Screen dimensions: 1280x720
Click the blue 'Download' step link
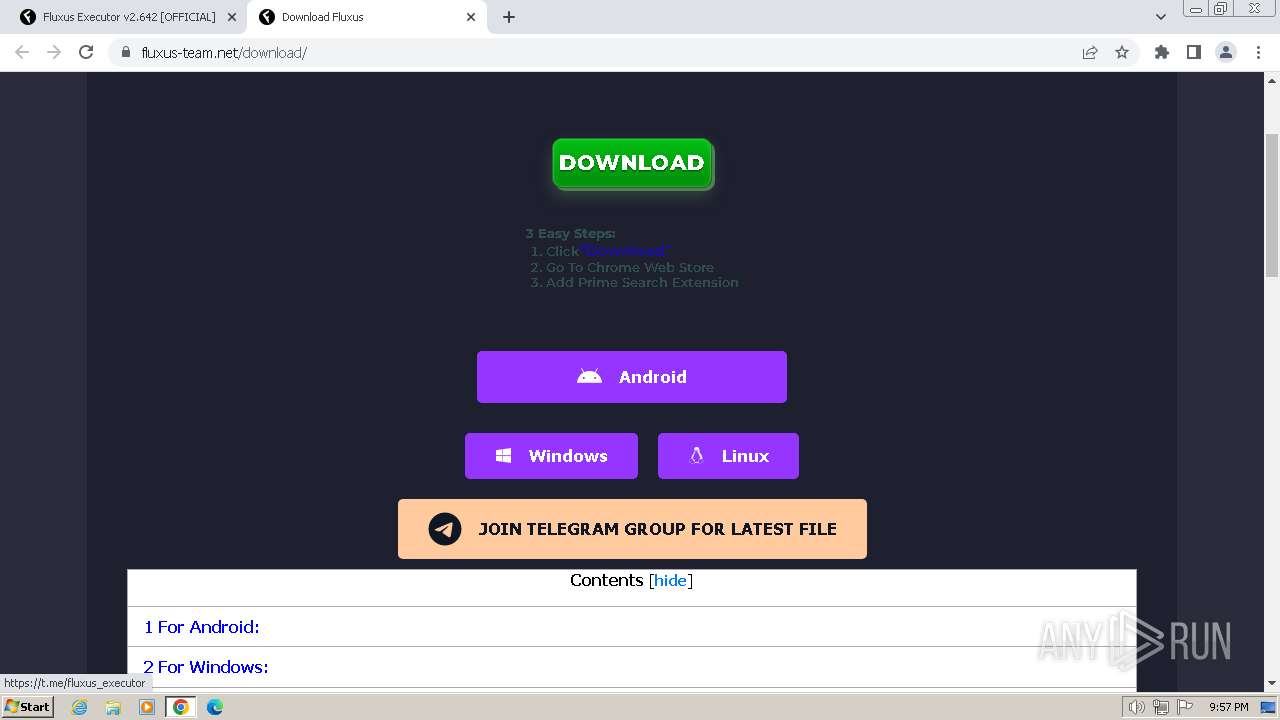pos(625,251)
